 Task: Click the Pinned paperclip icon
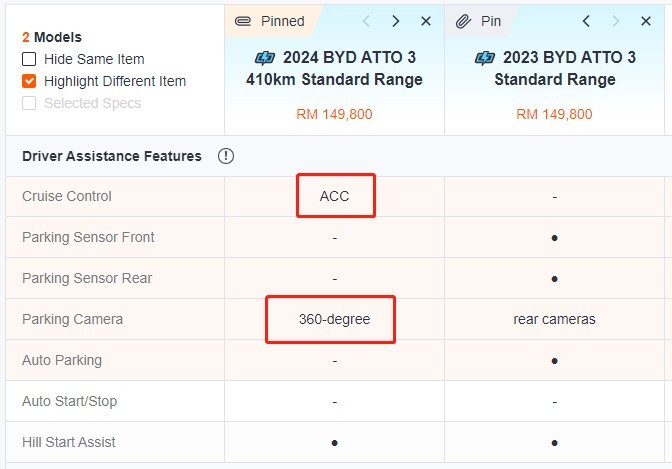tap(243, 21)
